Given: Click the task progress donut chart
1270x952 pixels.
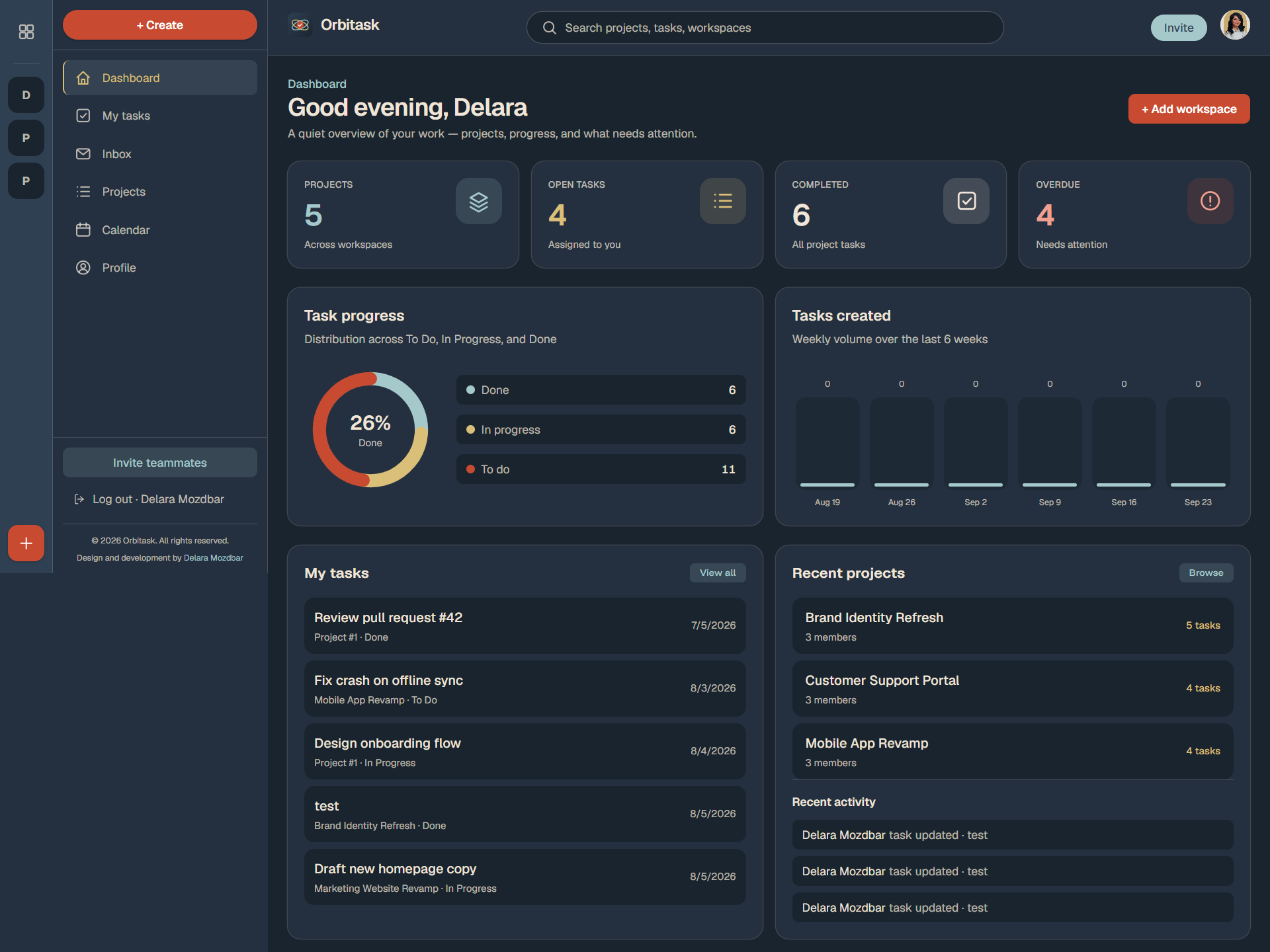Looking at the screenshot, I should click(370, 430).
